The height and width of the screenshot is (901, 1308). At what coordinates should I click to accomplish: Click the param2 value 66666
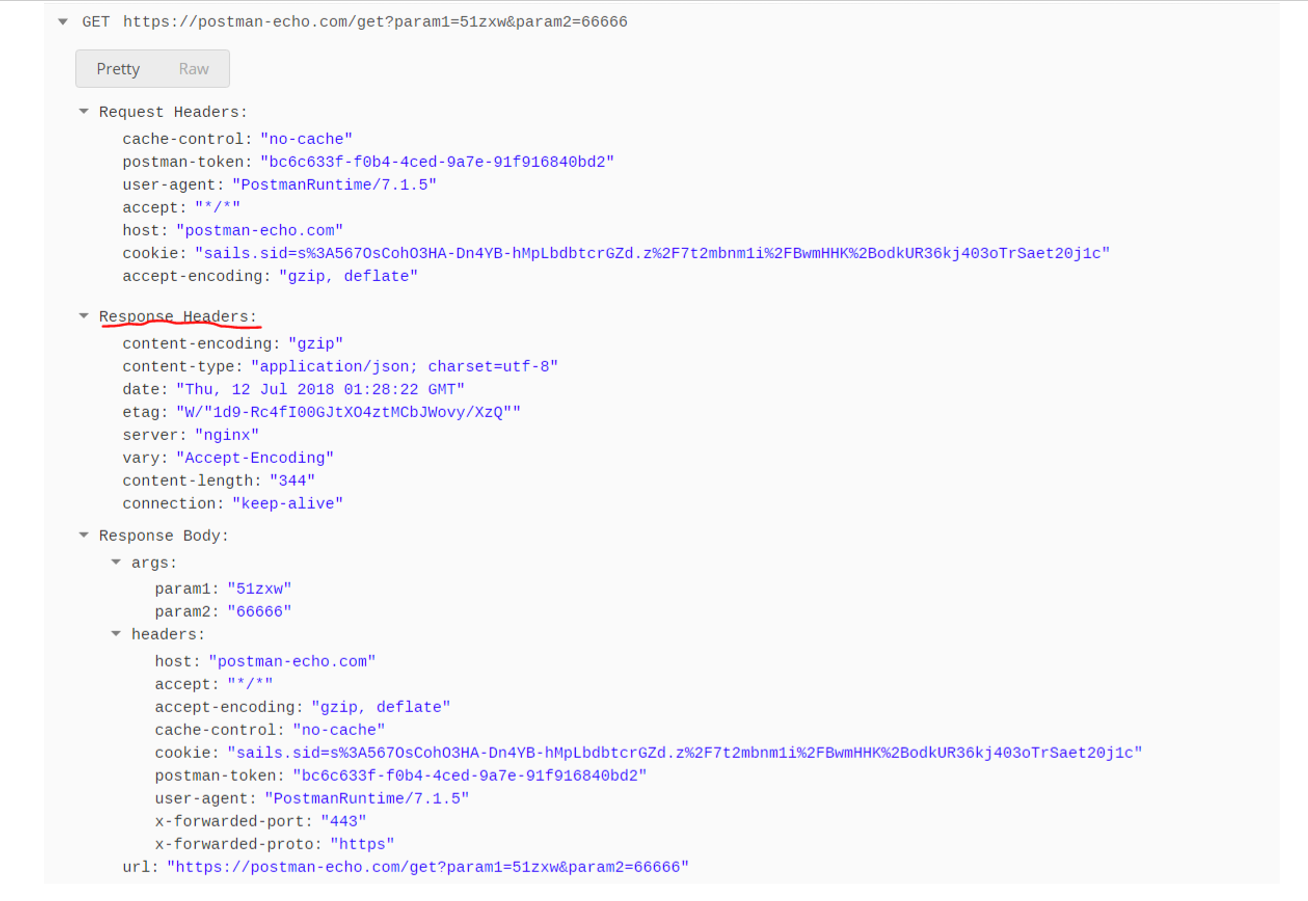(259, 612)
